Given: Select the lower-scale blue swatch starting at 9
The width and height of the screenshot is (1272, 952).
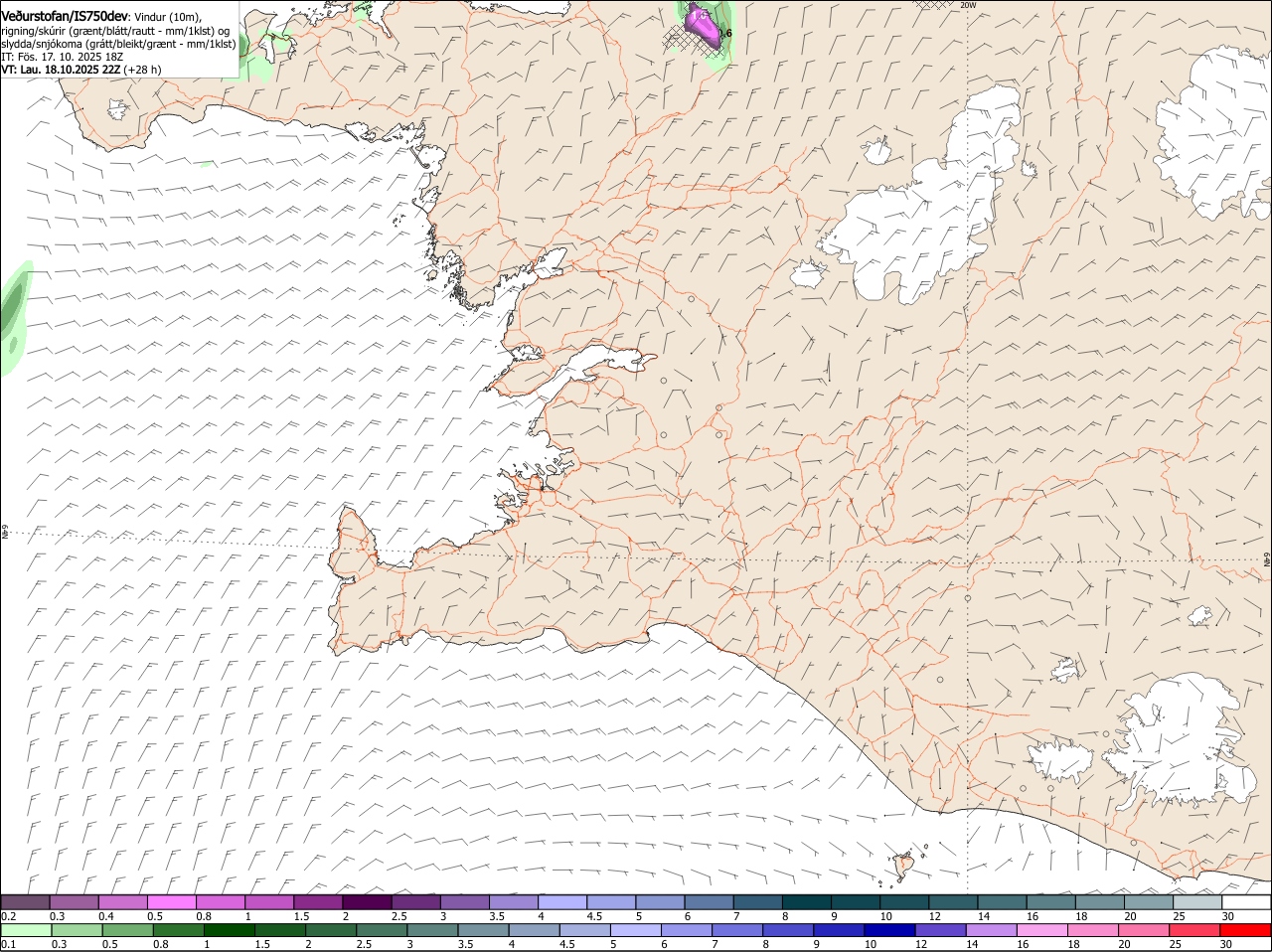Looking at the screenshot, I should [x=839, y=930].
